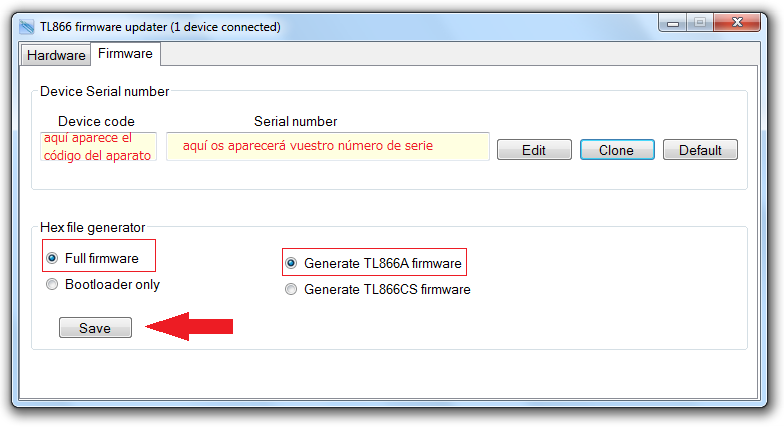
Task: Maximize the firmware updater window
Action: tap(700, 22)
